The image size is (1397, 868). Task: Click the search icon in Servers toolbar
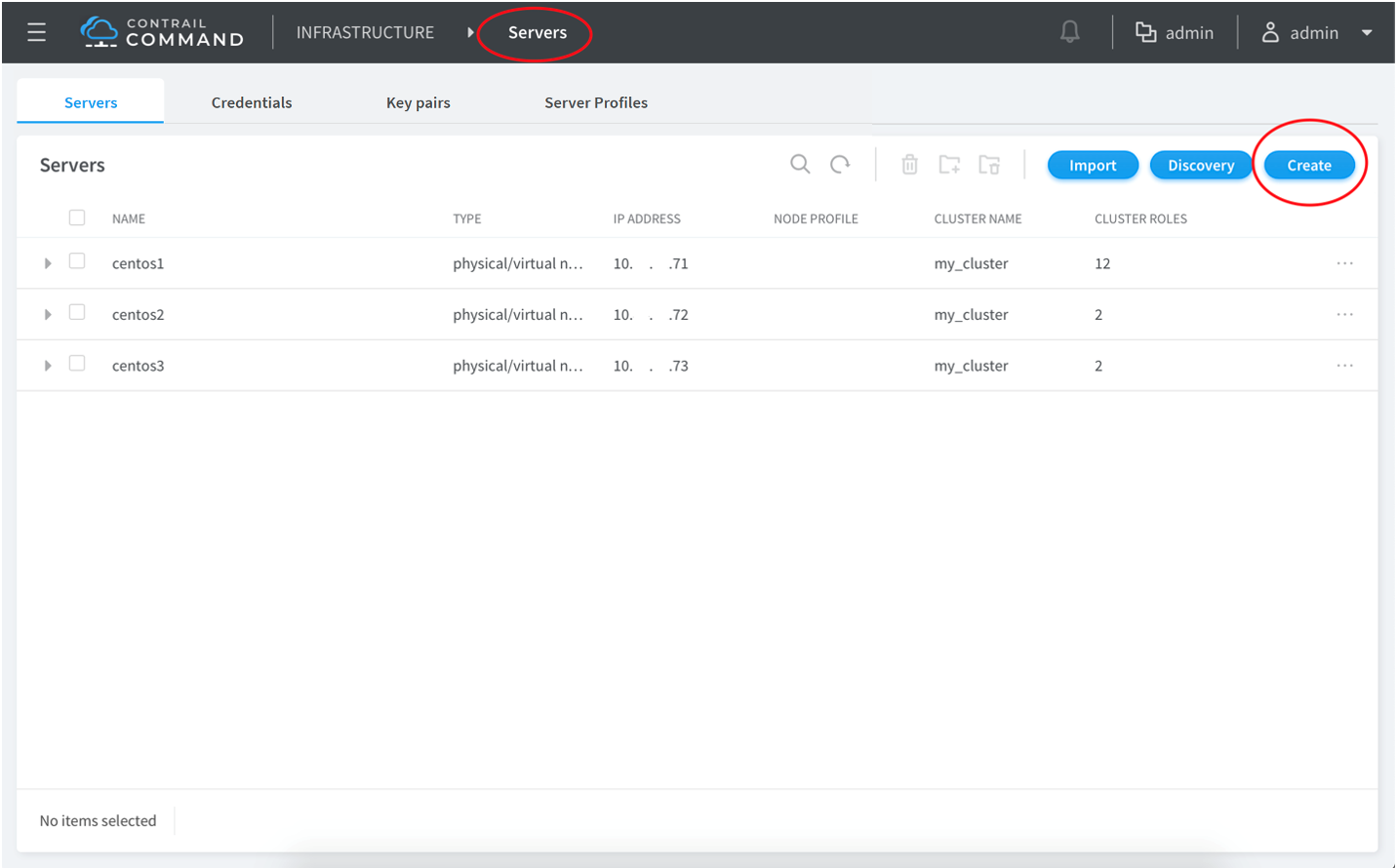pyautogui.click(x=800, y=164)
